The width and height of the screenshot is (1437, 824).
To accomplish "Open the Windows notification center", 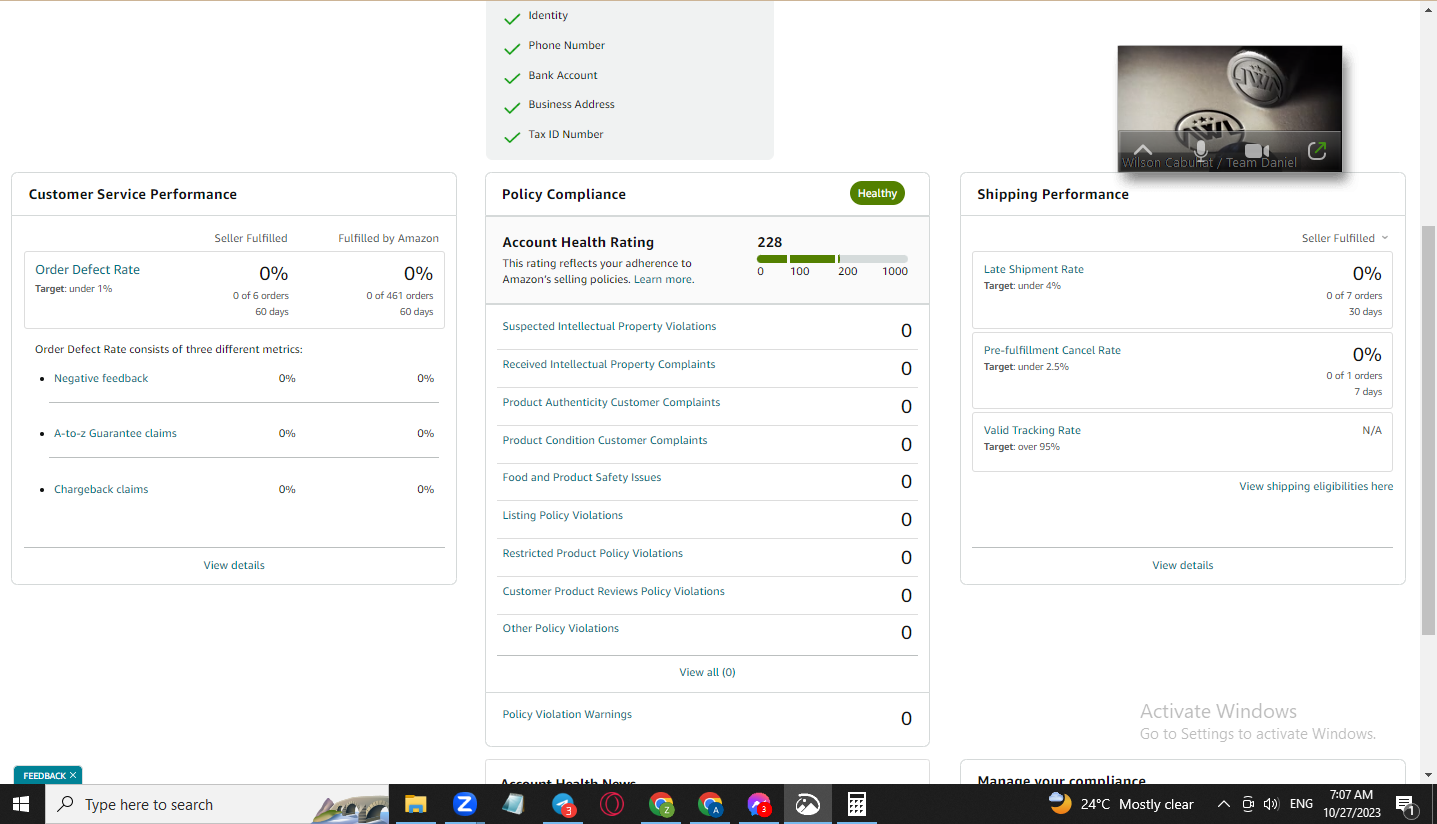I will point(1405,804).
